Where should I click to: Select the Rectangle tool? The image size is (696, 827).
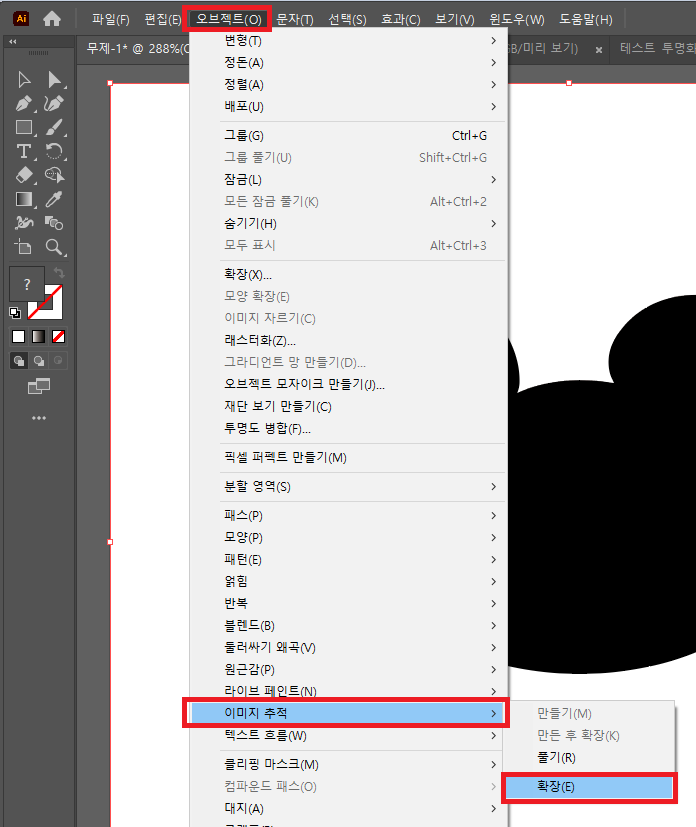[24, 127]
